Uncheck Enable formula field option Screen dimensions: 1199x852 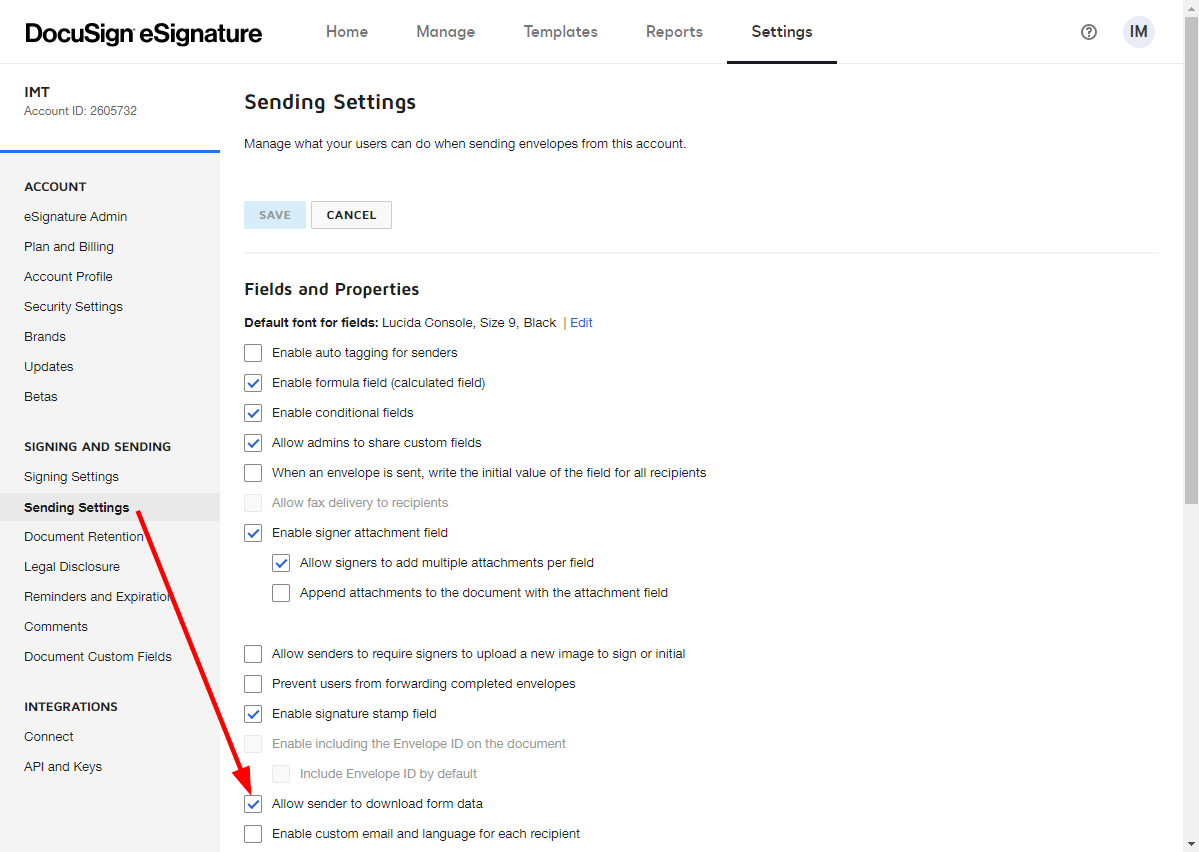(x=253, y=382)
